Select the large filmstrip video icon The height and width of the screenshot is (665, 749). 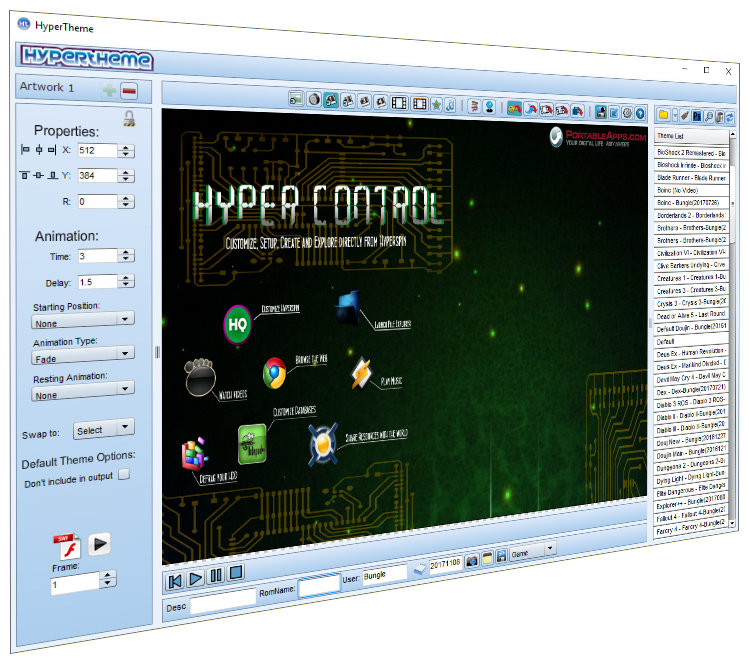[x=399, y=103]
